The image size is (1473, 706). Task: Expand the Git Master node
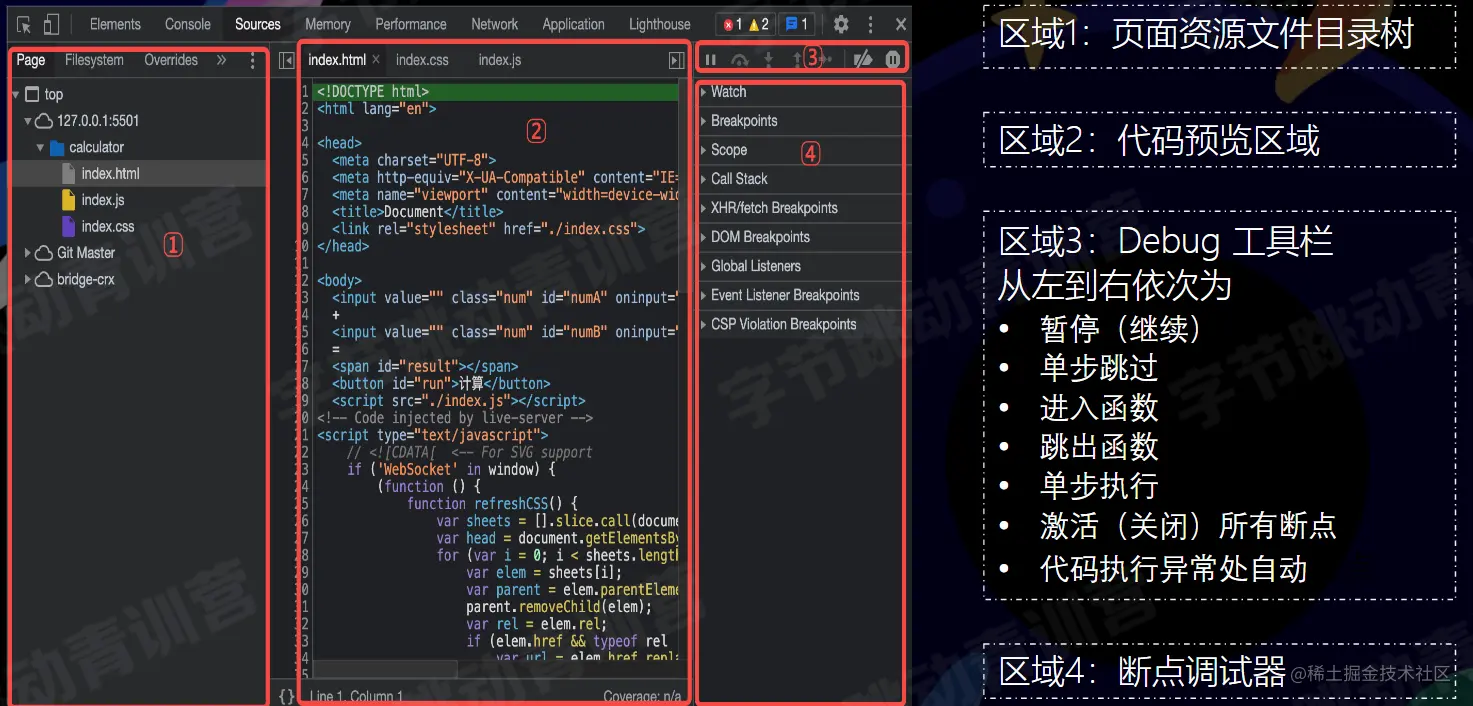click(x=28, y=253)
